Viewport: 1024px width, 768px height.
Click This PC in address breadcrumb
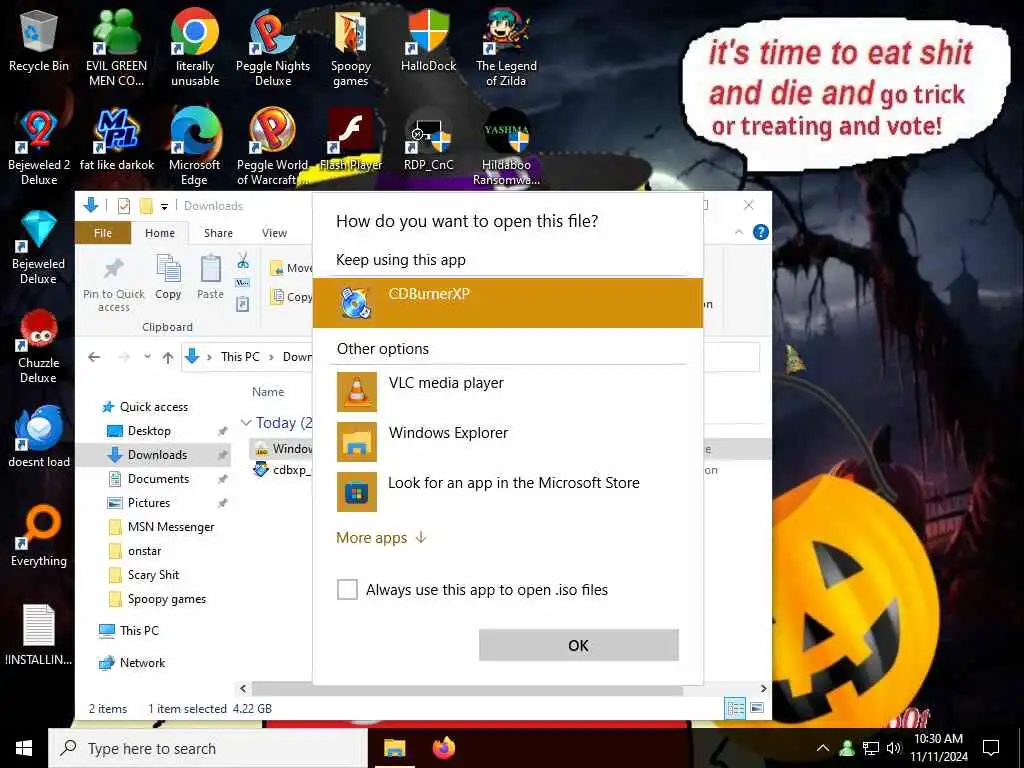tap(240, 357)
